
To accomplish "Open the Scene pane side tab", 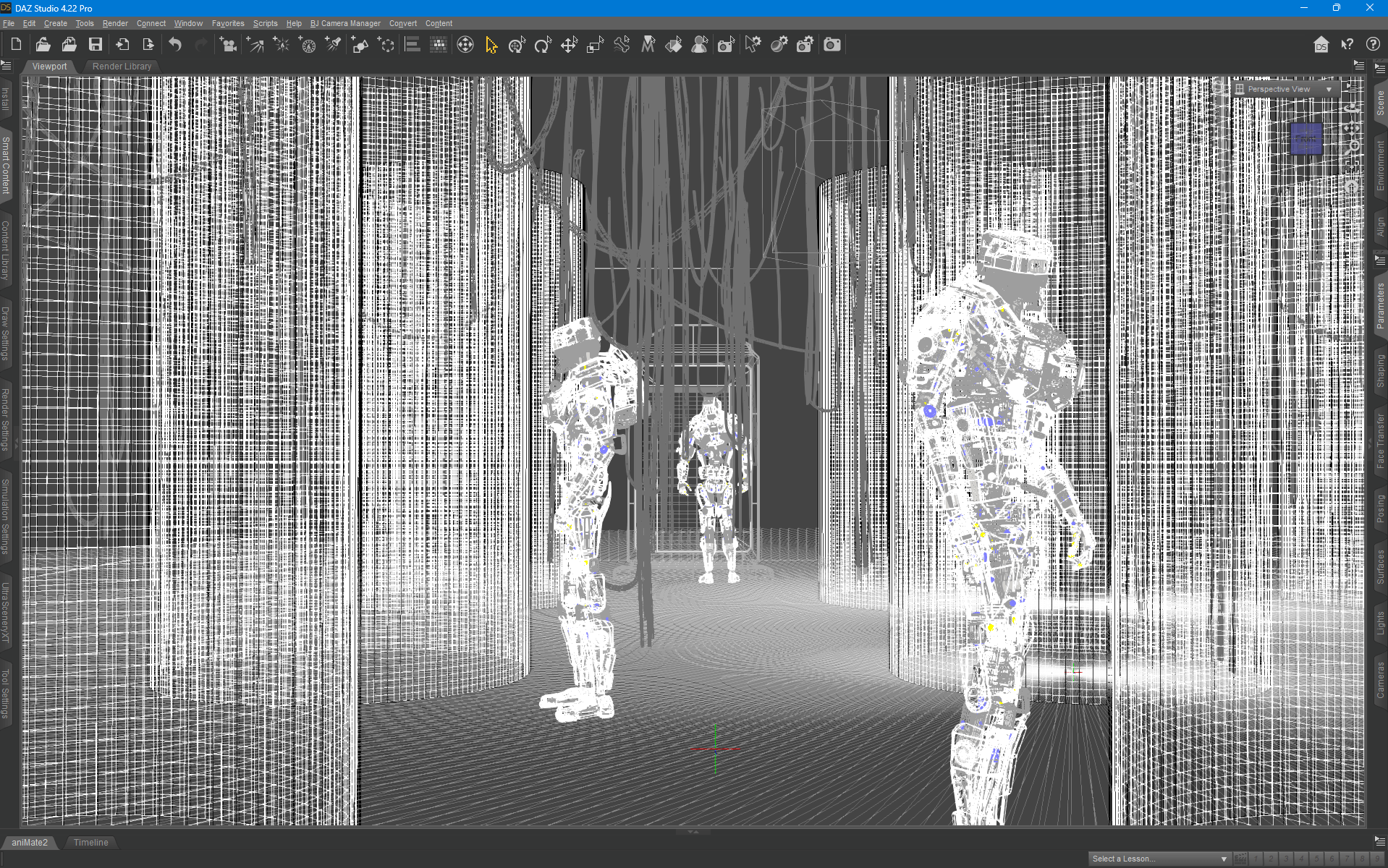I will [1380, 103].
